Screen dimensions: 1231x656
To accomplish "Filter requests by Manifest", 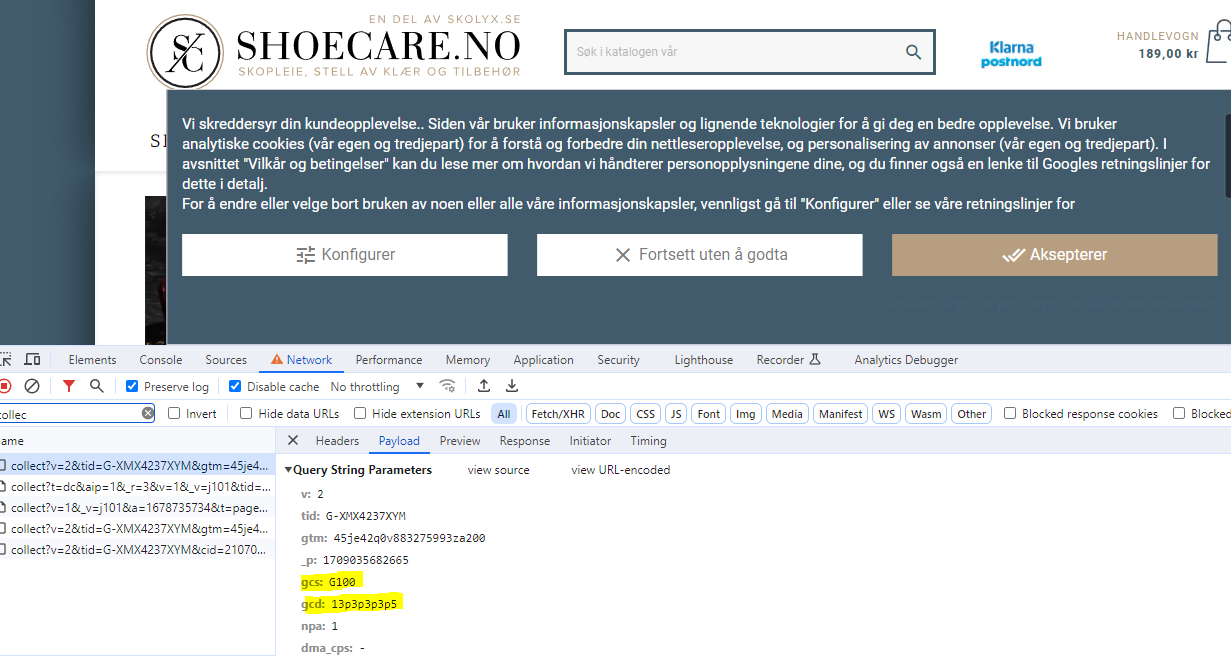I will click(x=841, y=414).
